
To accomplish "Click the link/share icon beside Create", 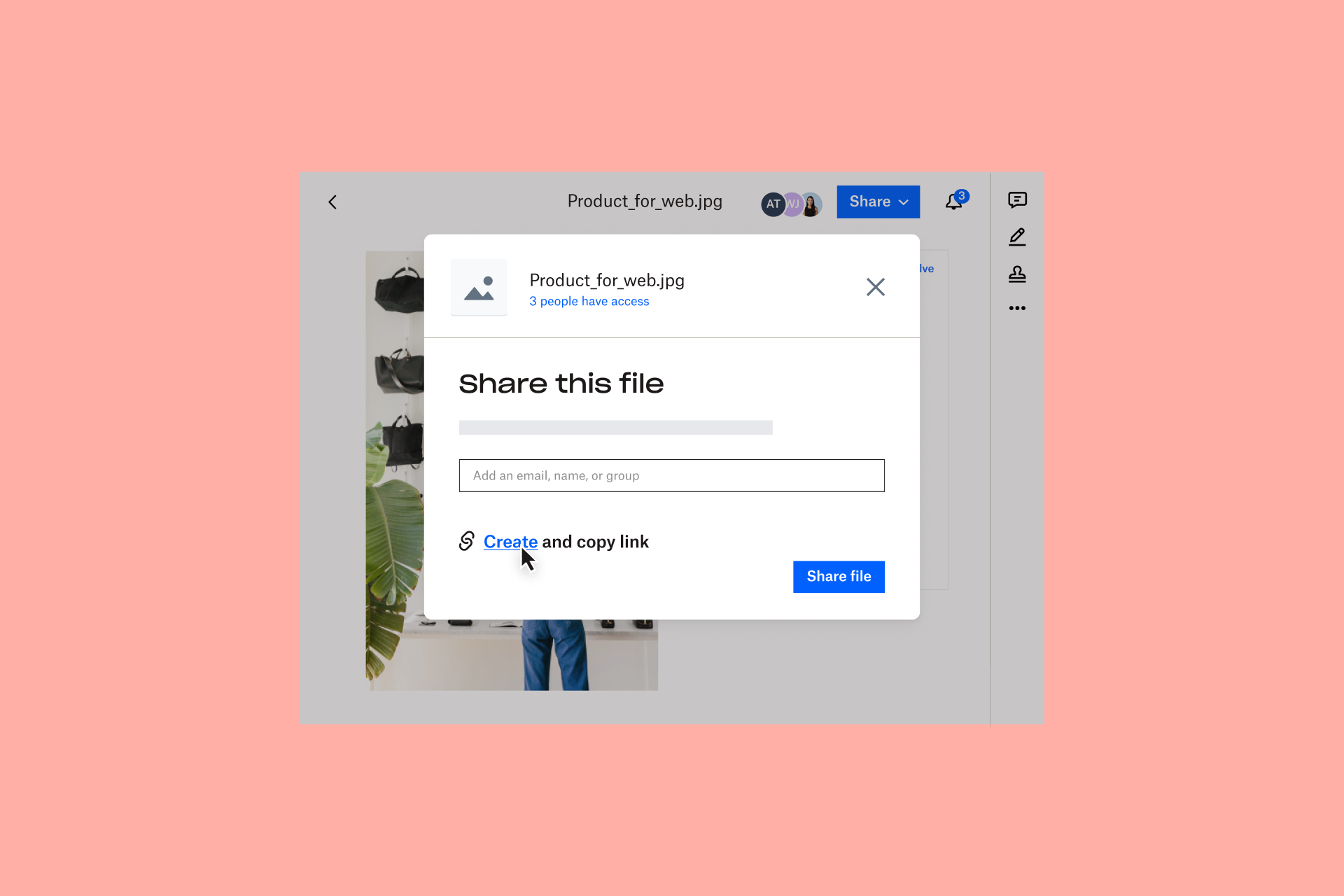I will click(467, 541).
